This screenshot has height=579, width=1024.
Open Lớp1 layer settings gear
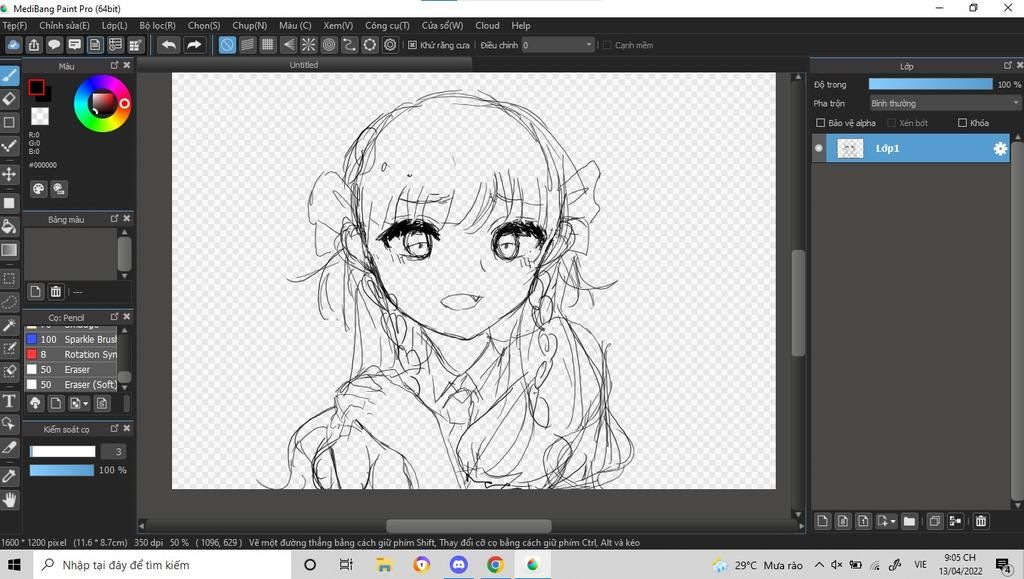point(1000,149)
